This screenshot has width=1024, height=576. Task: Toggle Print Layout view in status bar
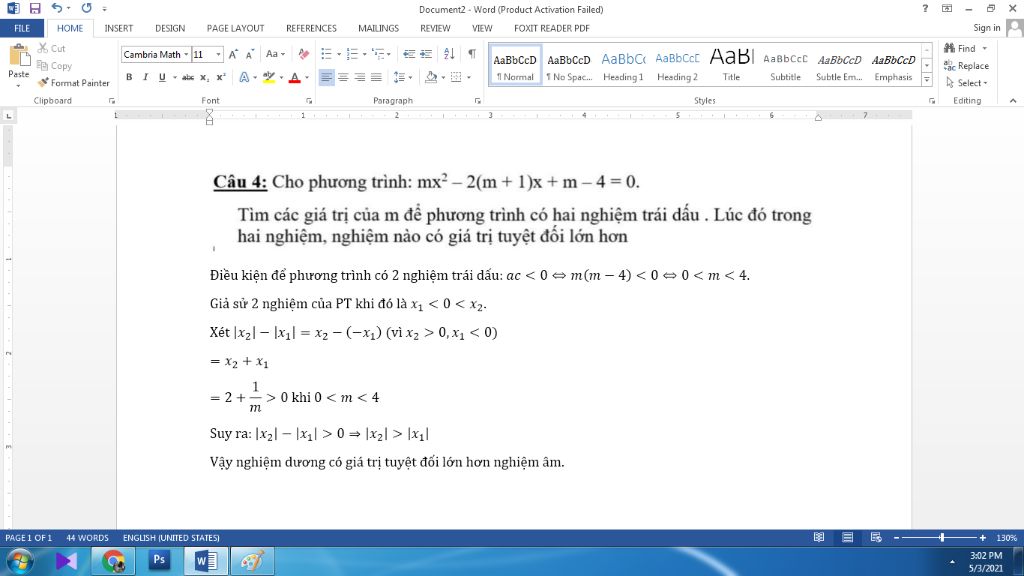coord(847,537)
